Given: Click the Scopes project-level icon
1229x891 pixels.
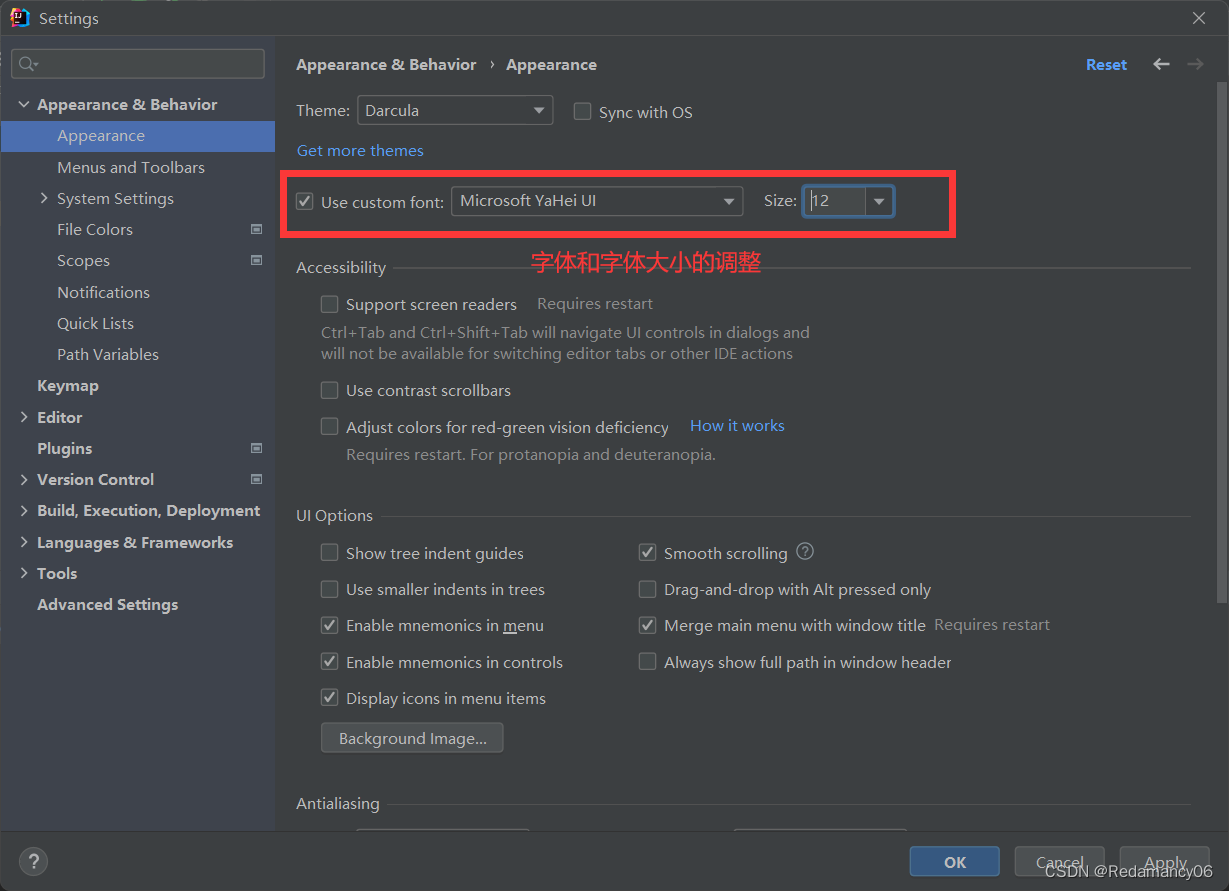Looking at the screenshot, I should (257, 260).
